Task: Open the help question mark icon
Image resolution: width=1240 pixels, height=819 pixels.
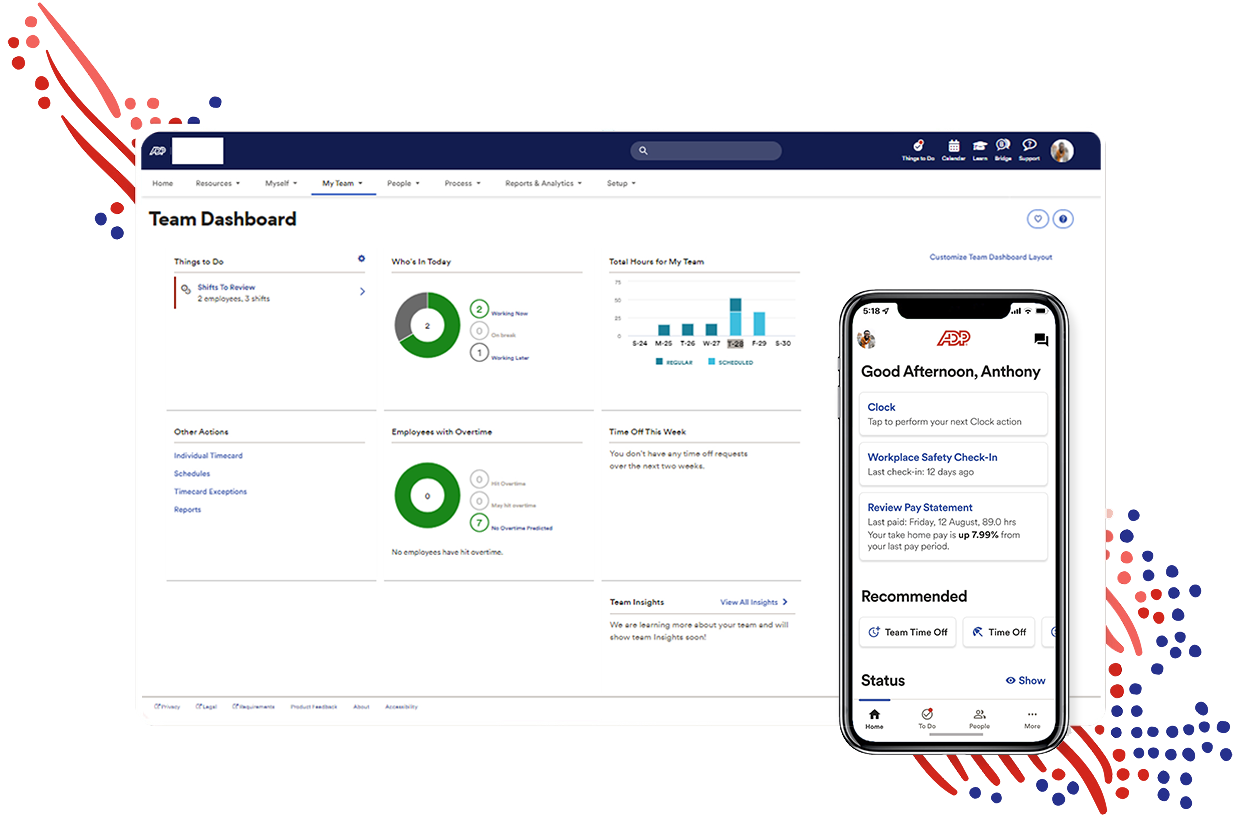Action: [1063, 219]
